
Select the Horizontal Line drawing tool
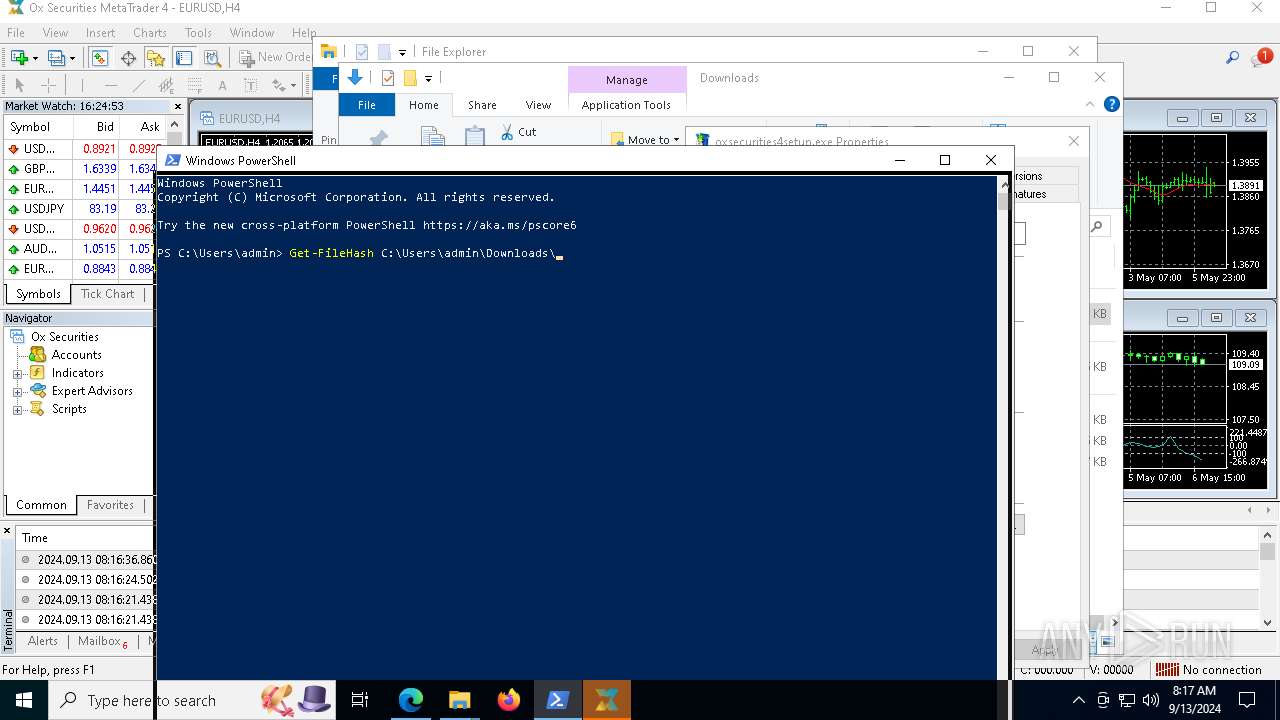[x=110, y=85]
